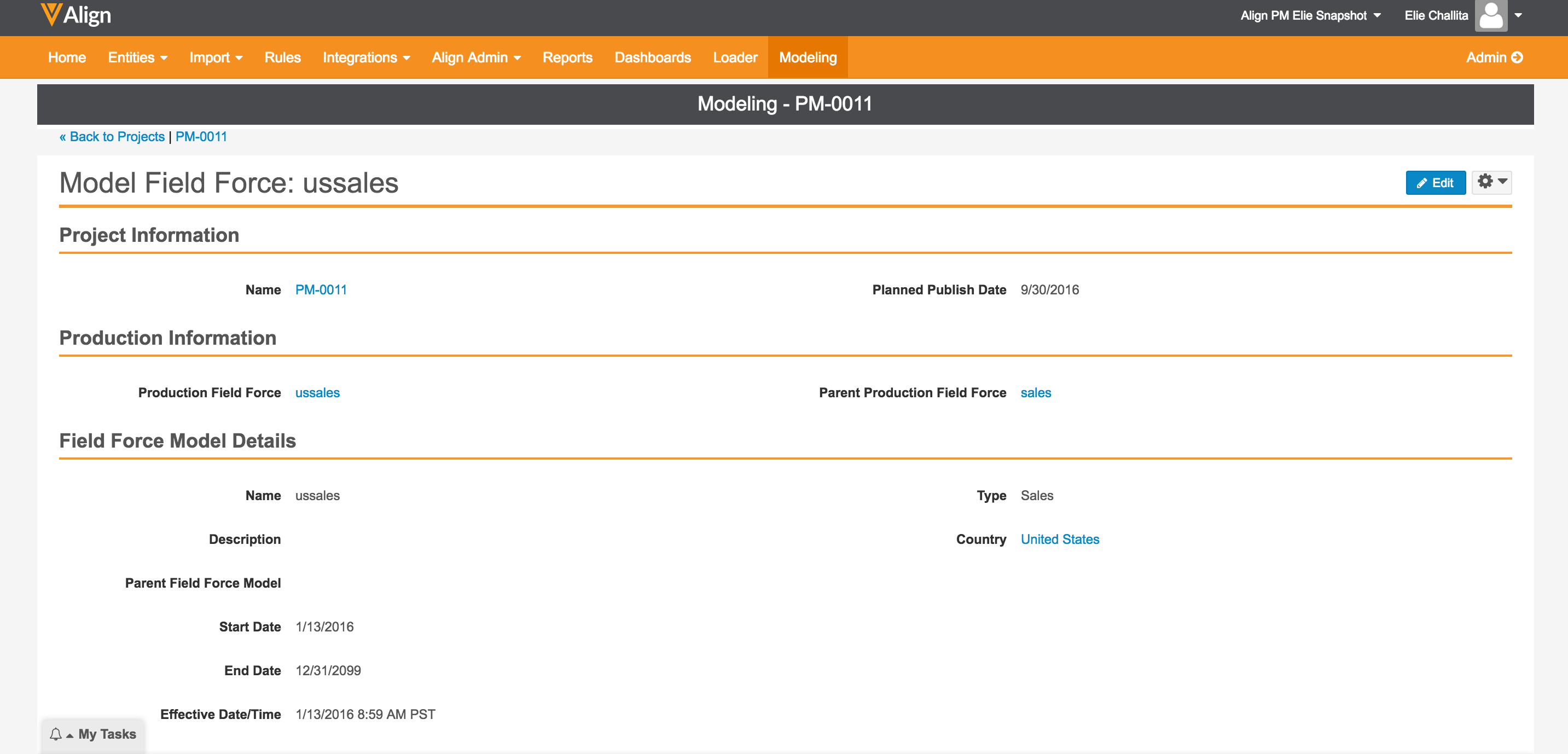
Task: Open the PM-0011 project name link
Action: [x=321, y=289]
